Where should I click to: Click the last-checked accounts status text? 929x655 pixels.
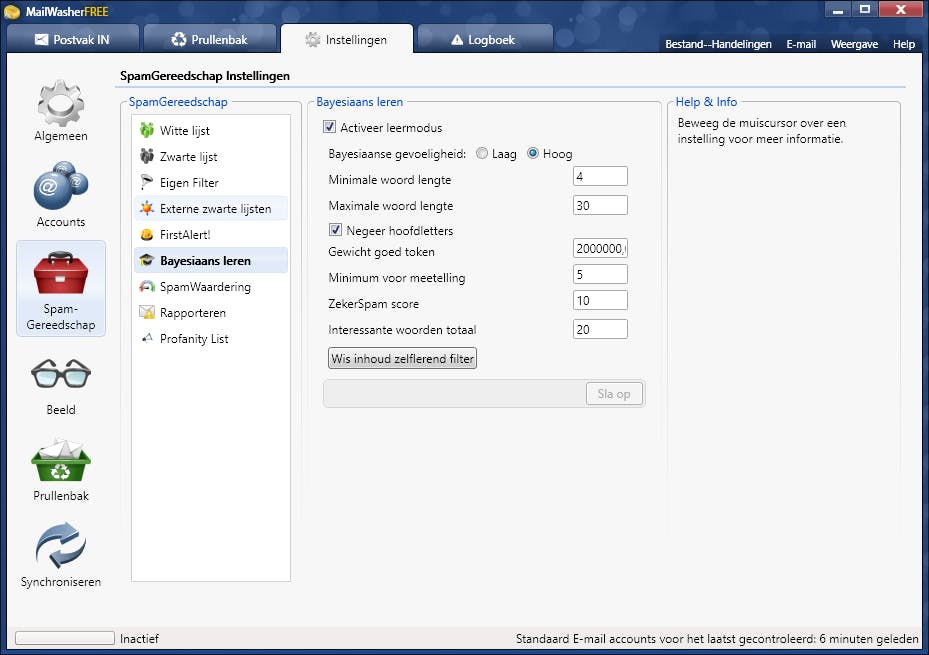[x=717, y=638]
